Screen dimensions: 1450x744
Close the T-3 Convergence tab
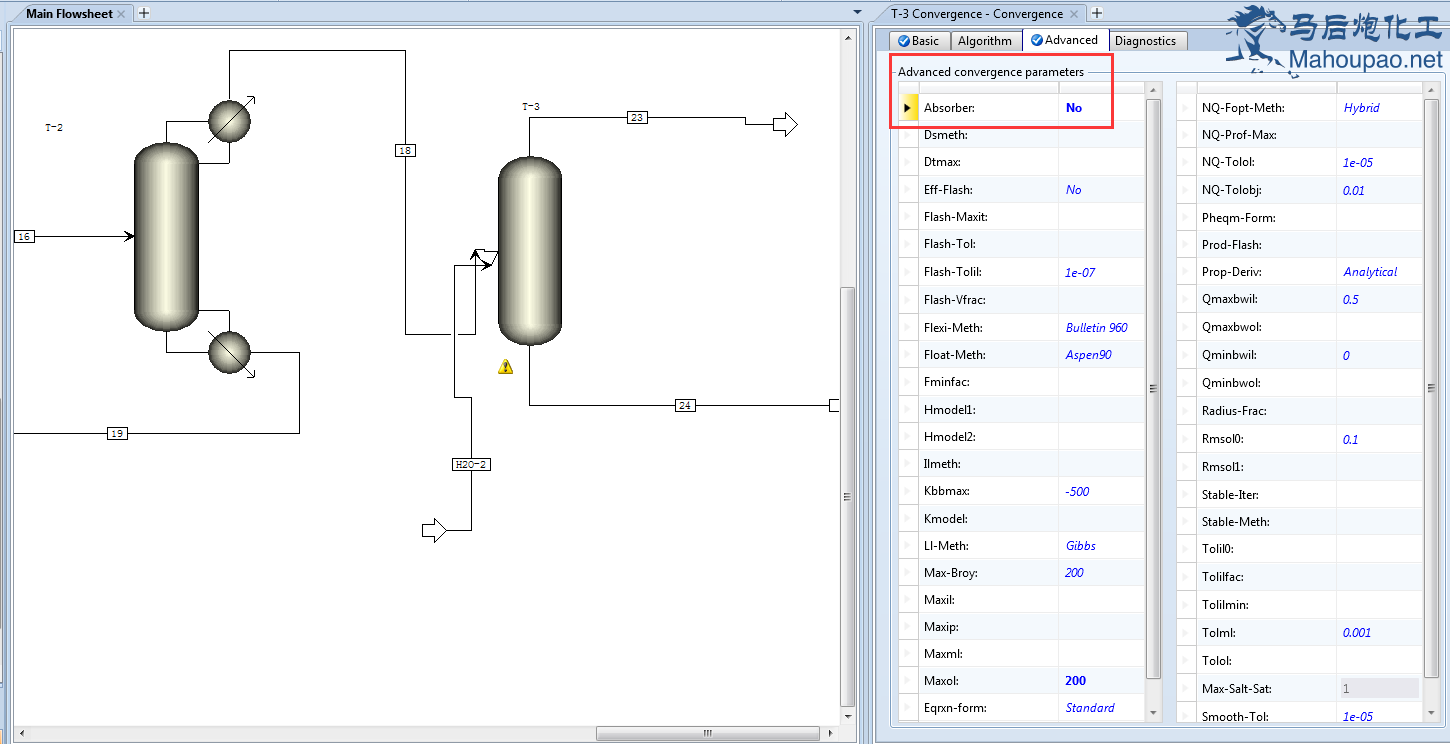[1075, 14]
